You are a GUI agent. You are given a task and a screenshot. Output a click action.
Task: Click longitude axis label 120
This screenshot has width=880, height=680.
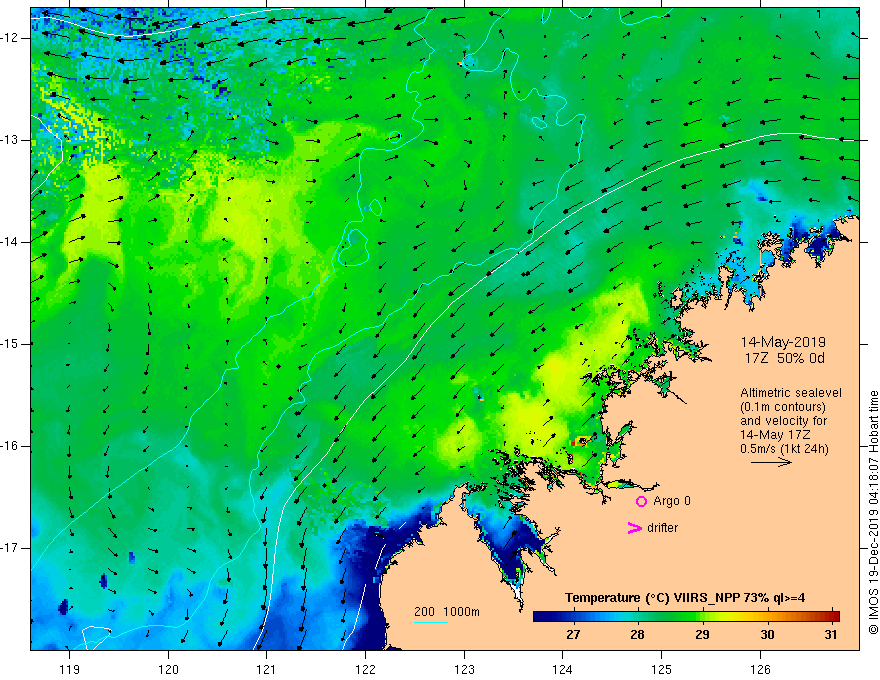tap(168, 669)
